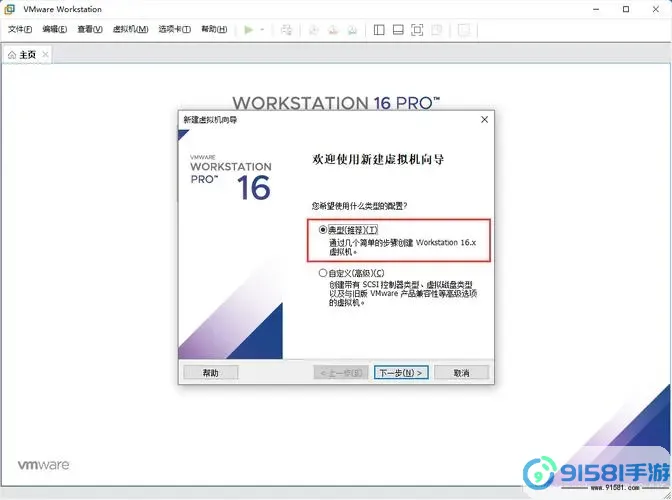Toggle the thumbnail bar view icon
672x500 pixels.
[x=398, y=30]
